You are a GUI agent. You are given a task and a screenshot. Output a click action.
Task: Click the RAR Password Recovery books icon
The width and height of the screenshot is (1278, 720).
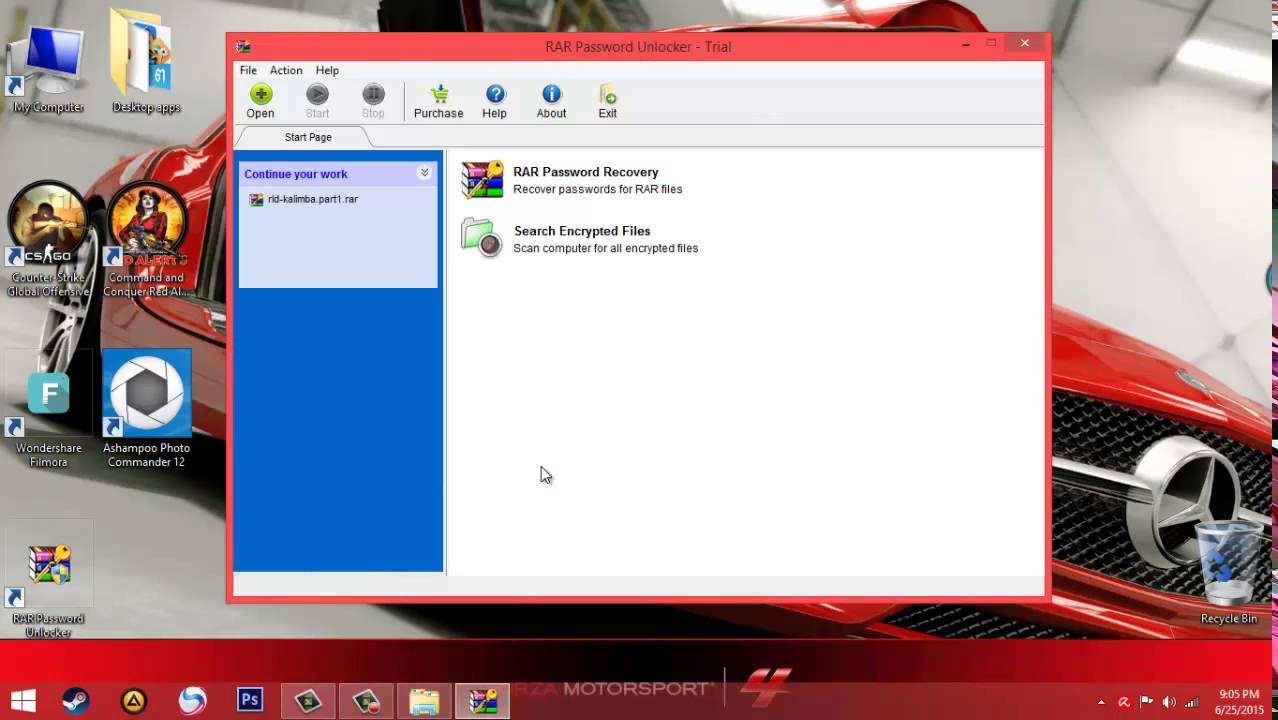click(x=482, y=180)
